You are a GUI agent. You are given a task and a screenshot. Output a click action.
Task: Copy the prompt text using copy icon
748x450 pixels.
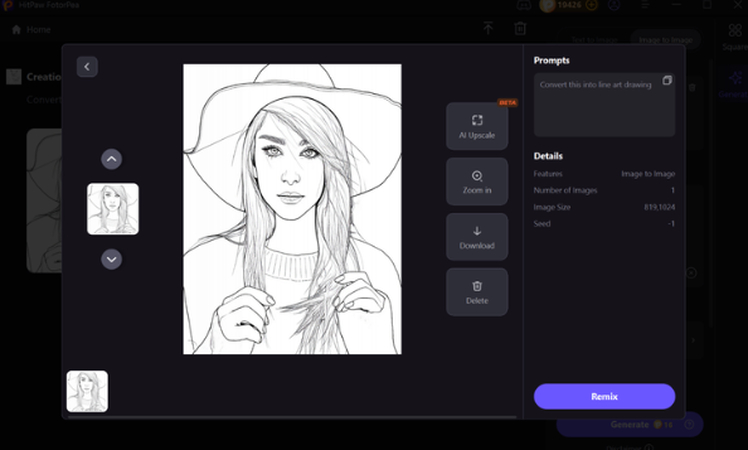point(667,80)
